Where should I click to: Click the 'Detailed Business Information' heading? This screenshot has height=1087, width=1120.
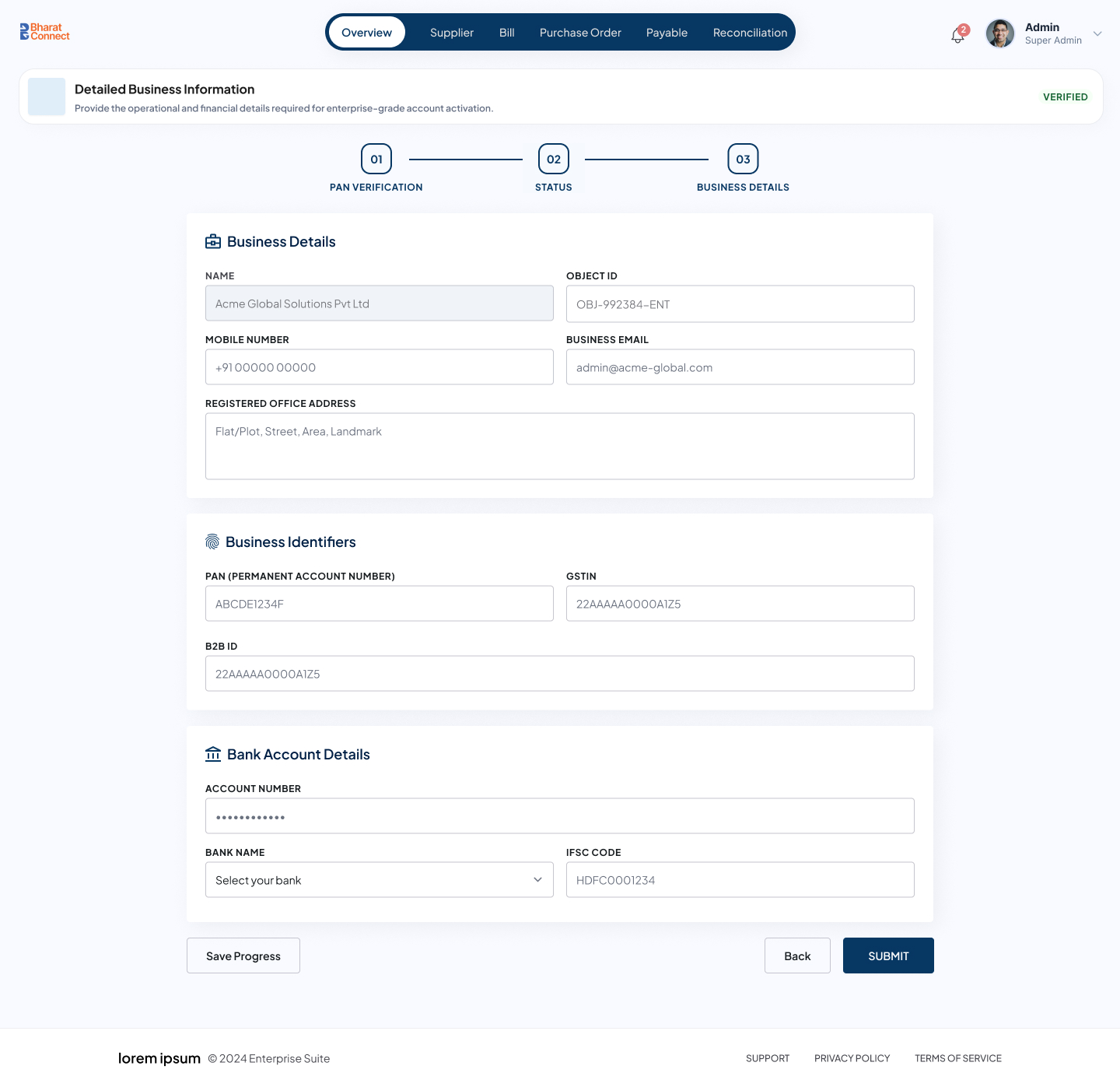tap(165, 89)
